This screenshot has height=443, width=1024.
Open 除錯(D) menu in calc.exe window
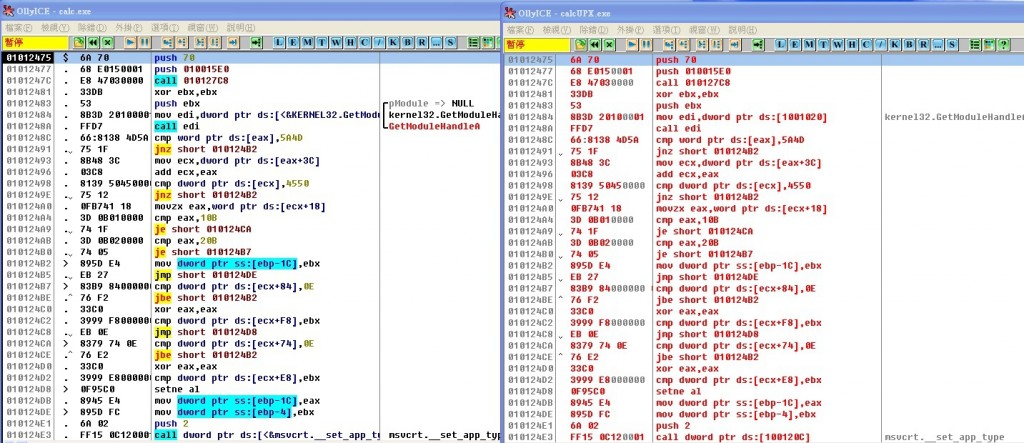coord(92,27)
